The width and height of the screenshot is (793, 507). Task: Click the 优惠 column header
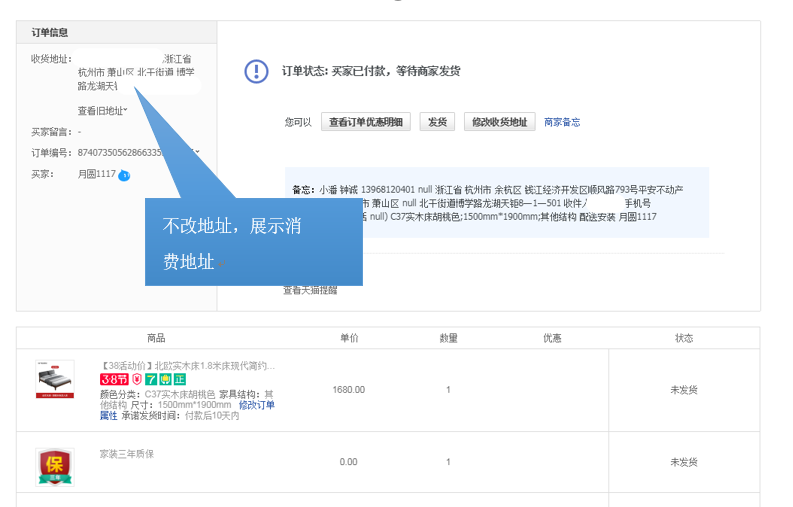point(552,338)
